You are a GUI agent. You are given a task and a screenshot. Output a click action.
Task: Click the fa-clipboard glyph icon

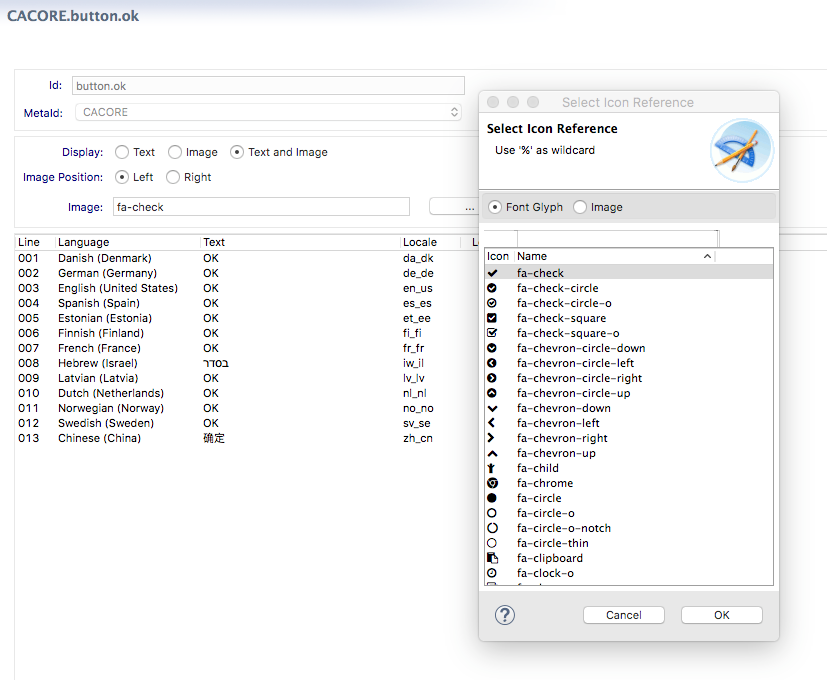coord(492,558)
